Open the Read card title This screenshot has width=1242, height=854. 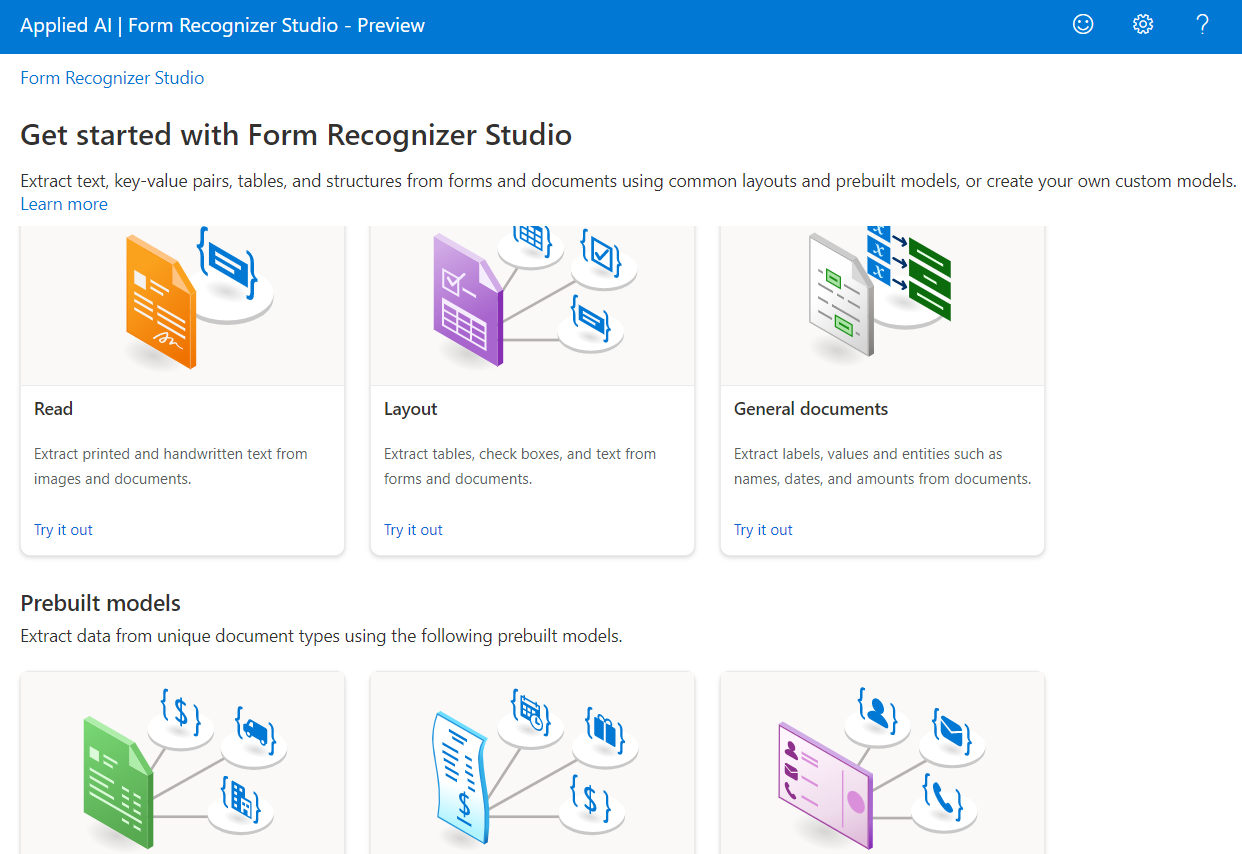[53, 409]
